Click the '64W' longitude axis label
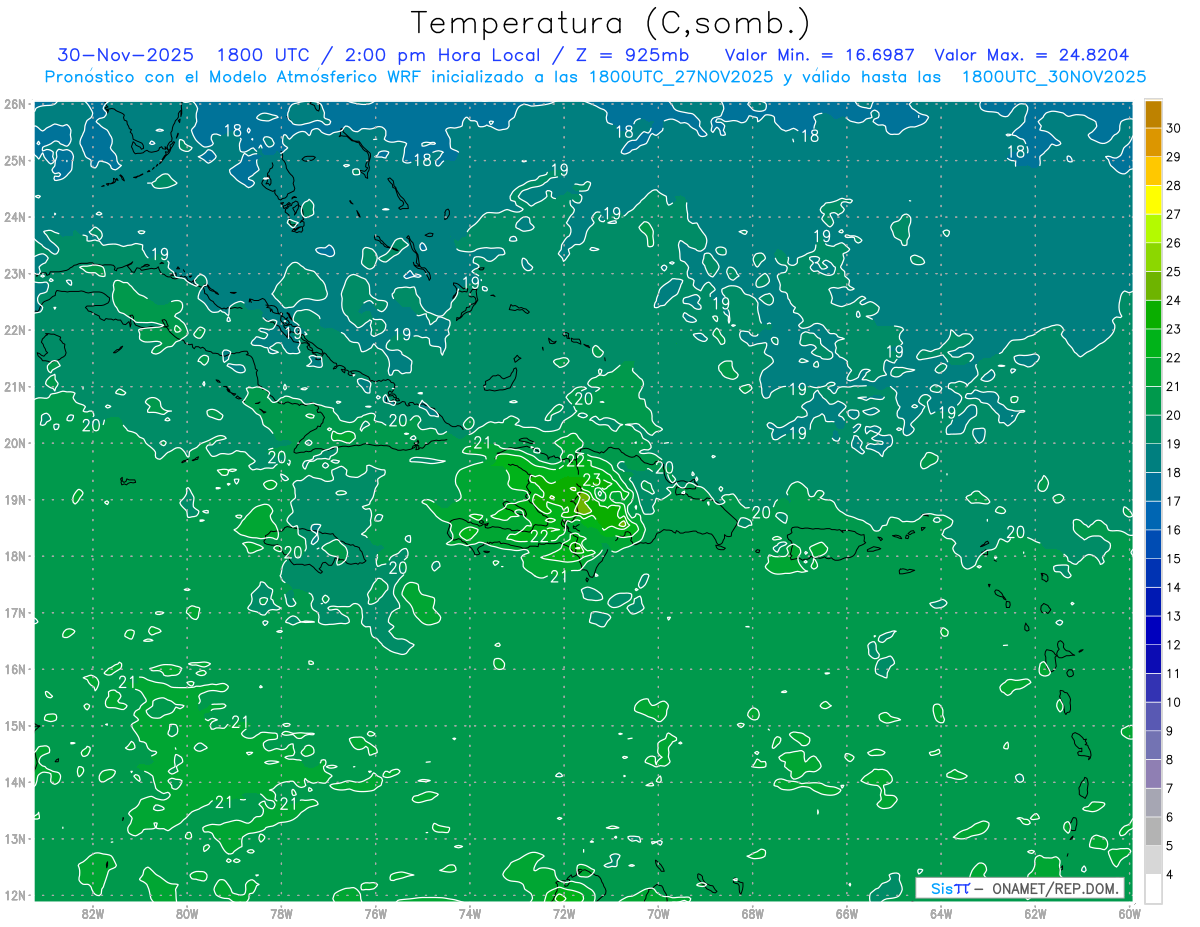The width and height of the screenshot is (1200, 927). point(941,912)
